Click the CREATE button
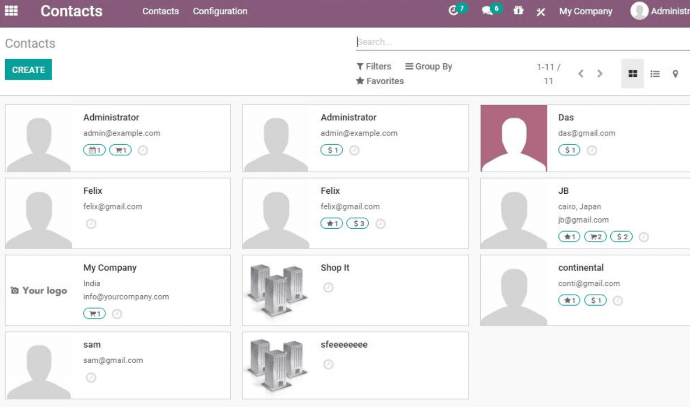Screen dimensions: 690x407 point(28,70)
